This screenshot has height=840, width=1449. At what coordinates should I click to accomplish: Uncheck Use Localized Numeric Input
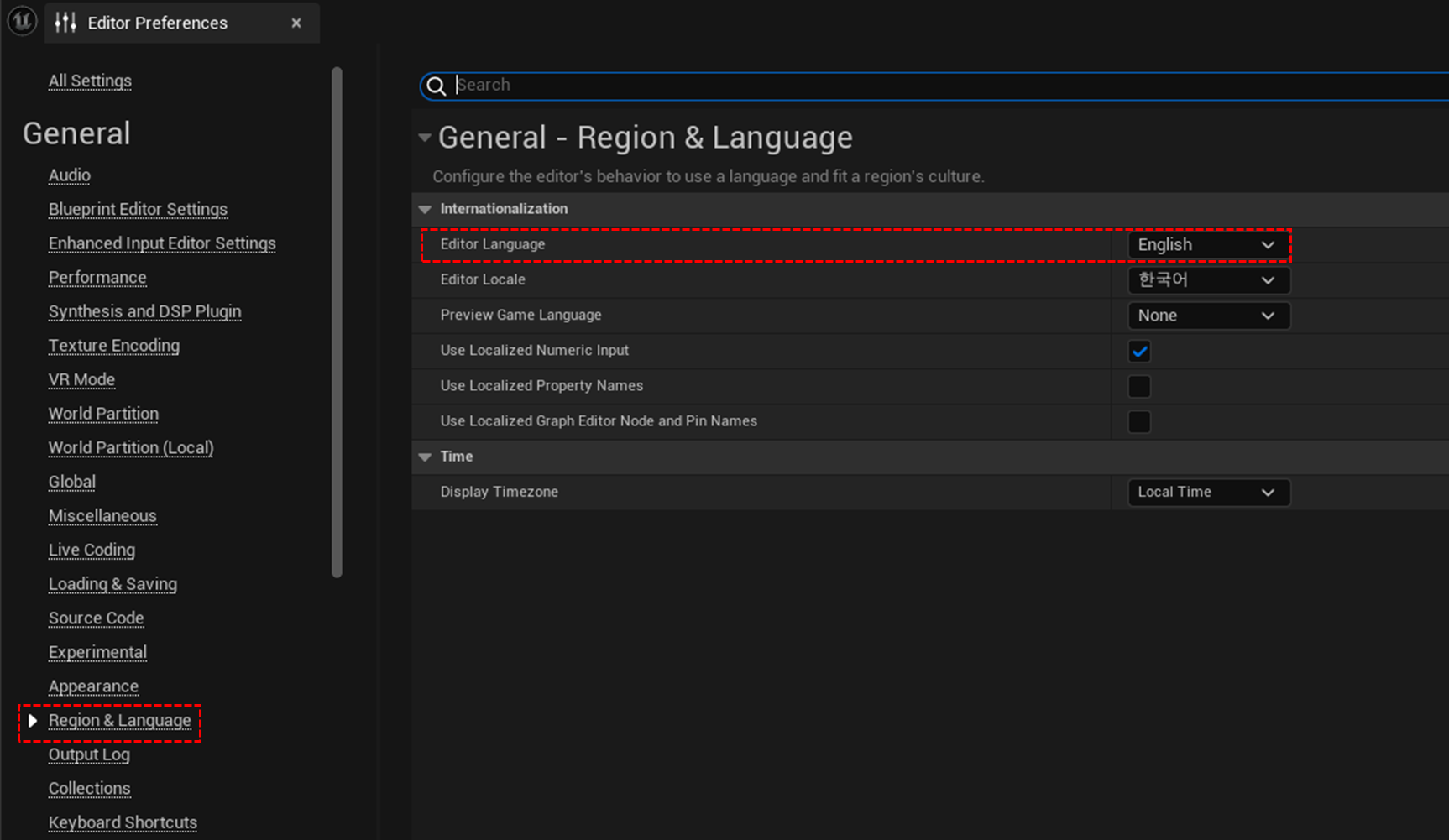1139,352
